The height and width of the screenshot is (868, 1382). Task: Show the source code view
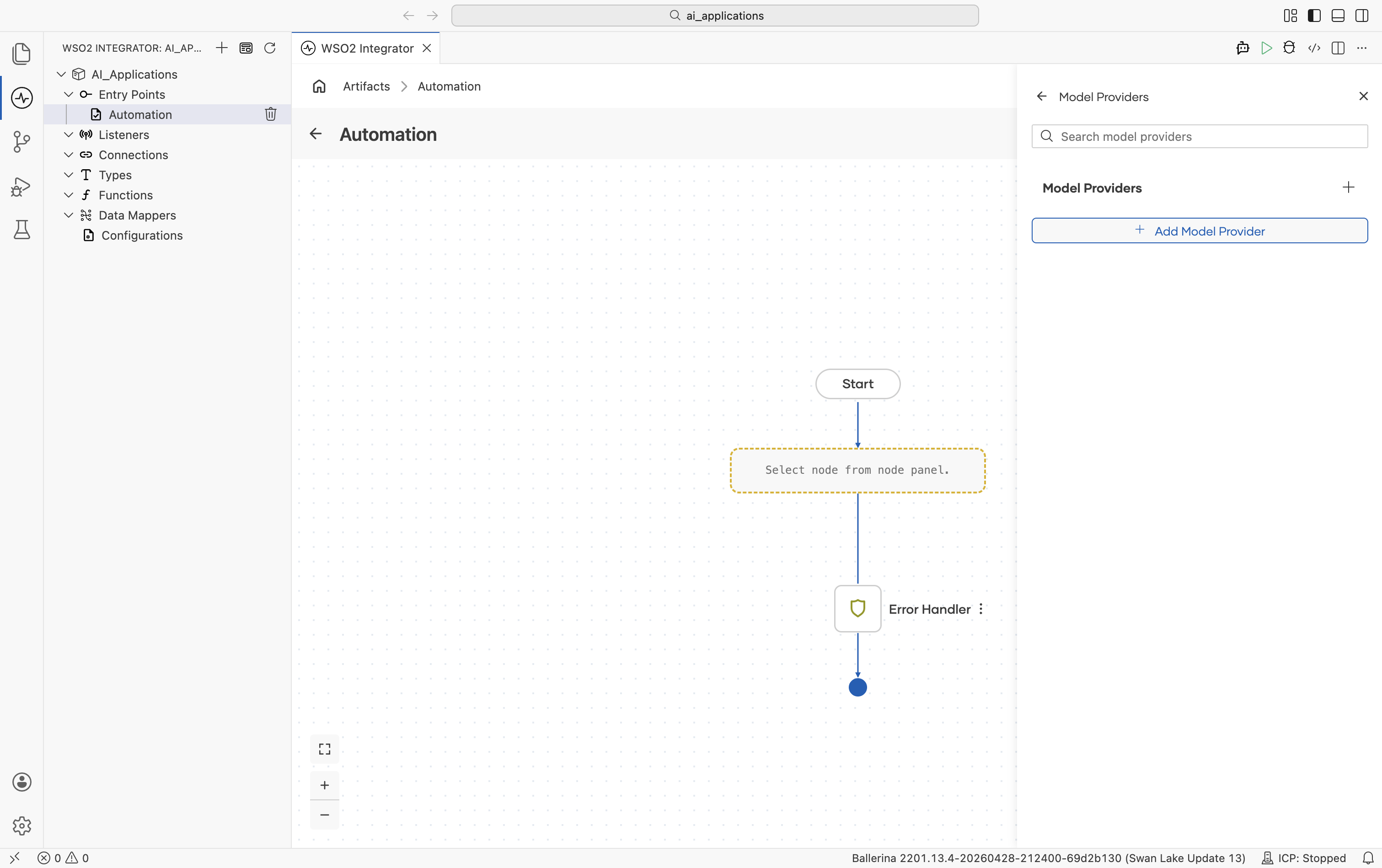(1314, 48)
